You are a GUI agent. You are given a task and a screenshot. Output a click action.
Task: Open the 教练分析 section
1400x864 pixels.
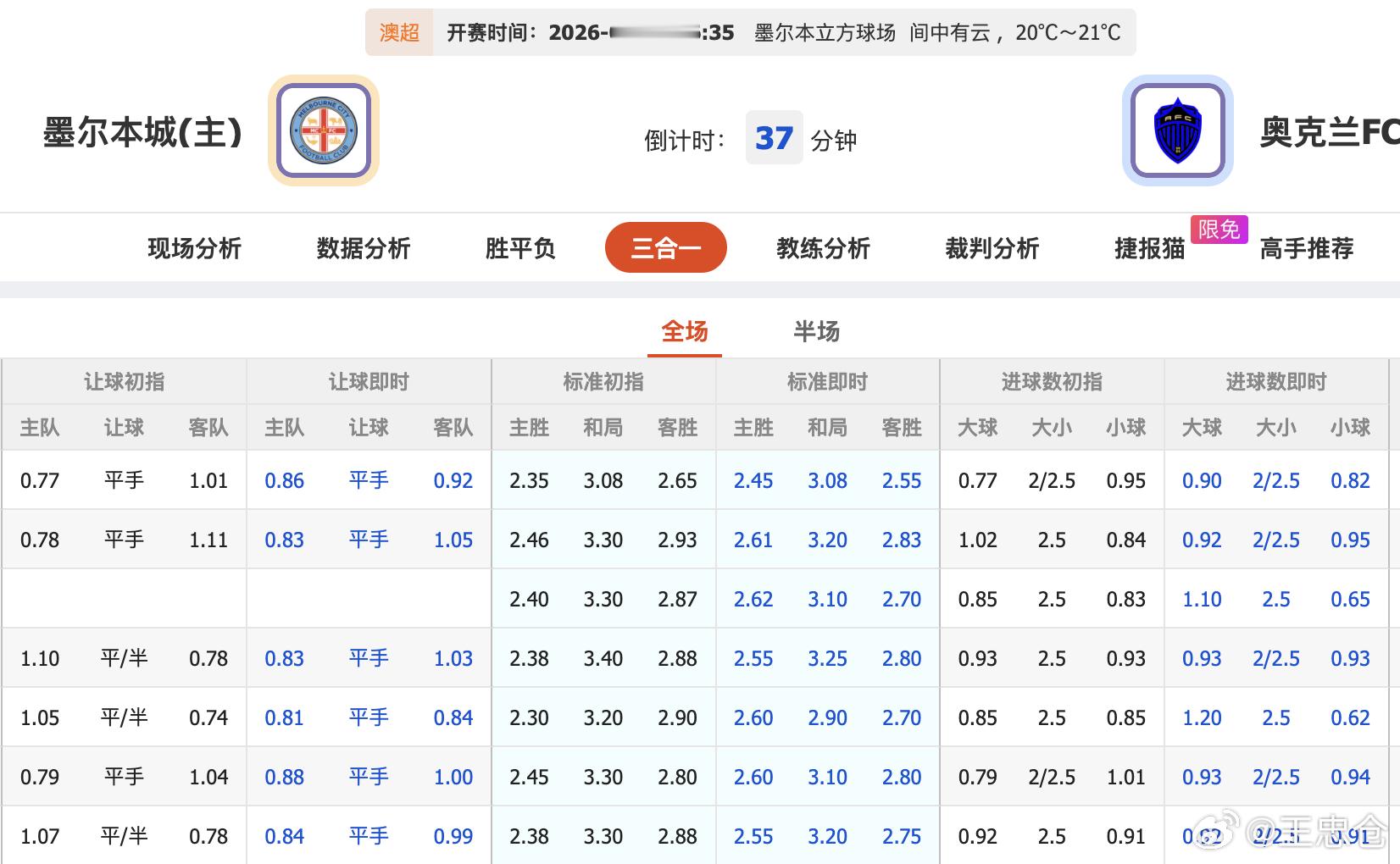point(824,248)
